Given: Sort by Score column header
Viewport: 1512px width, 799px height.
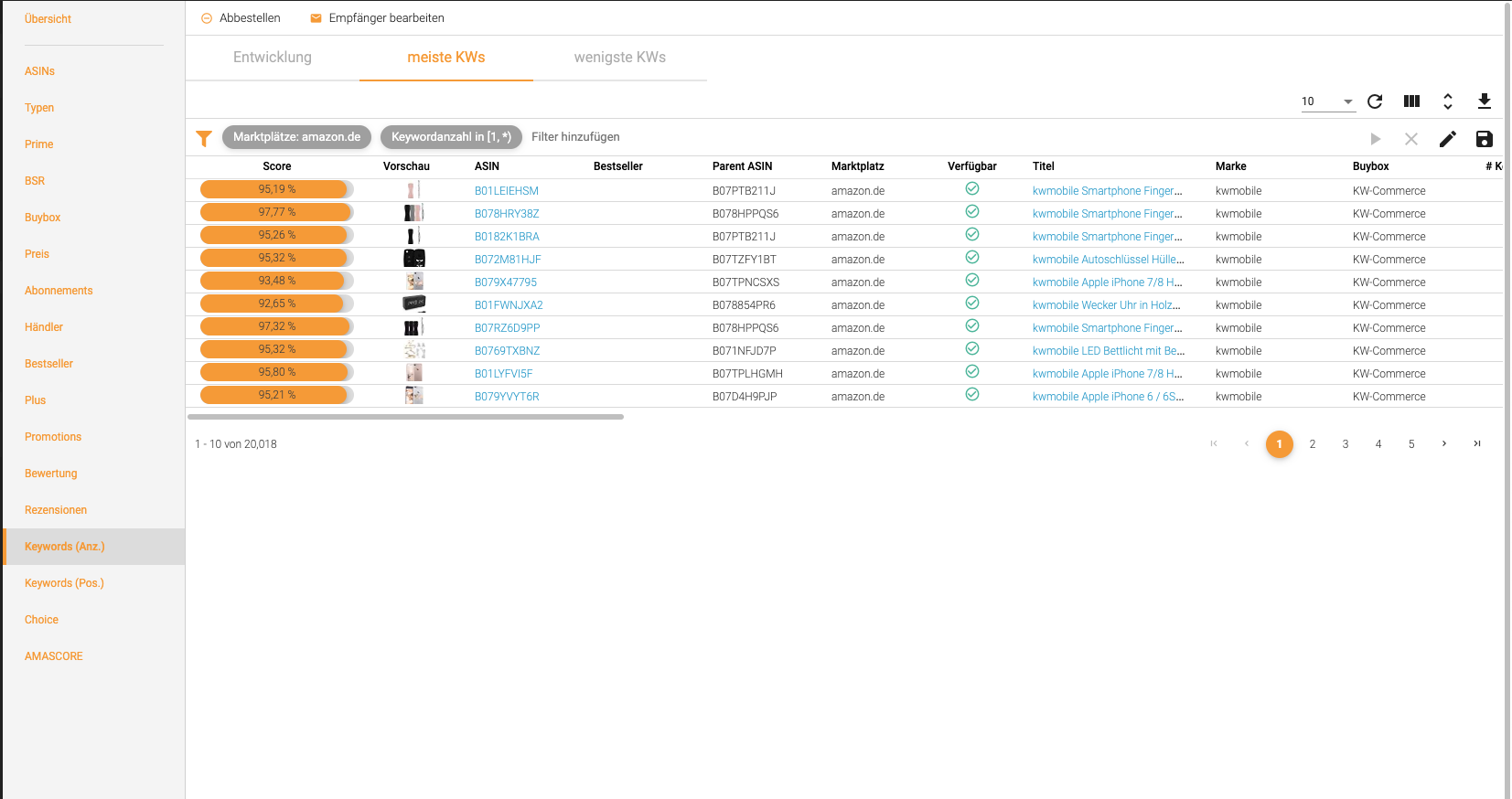Looking at the screenshot, I should [277, 166].
